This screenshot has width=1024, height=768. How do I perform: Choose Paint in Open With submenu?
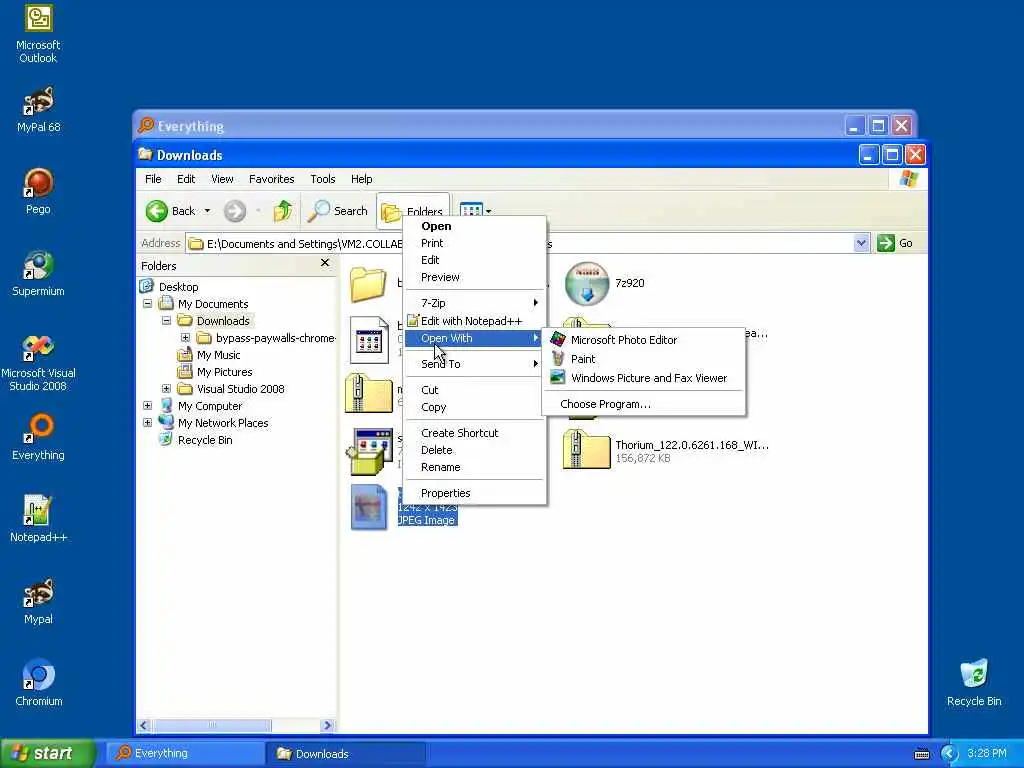[x=643, y=359]
